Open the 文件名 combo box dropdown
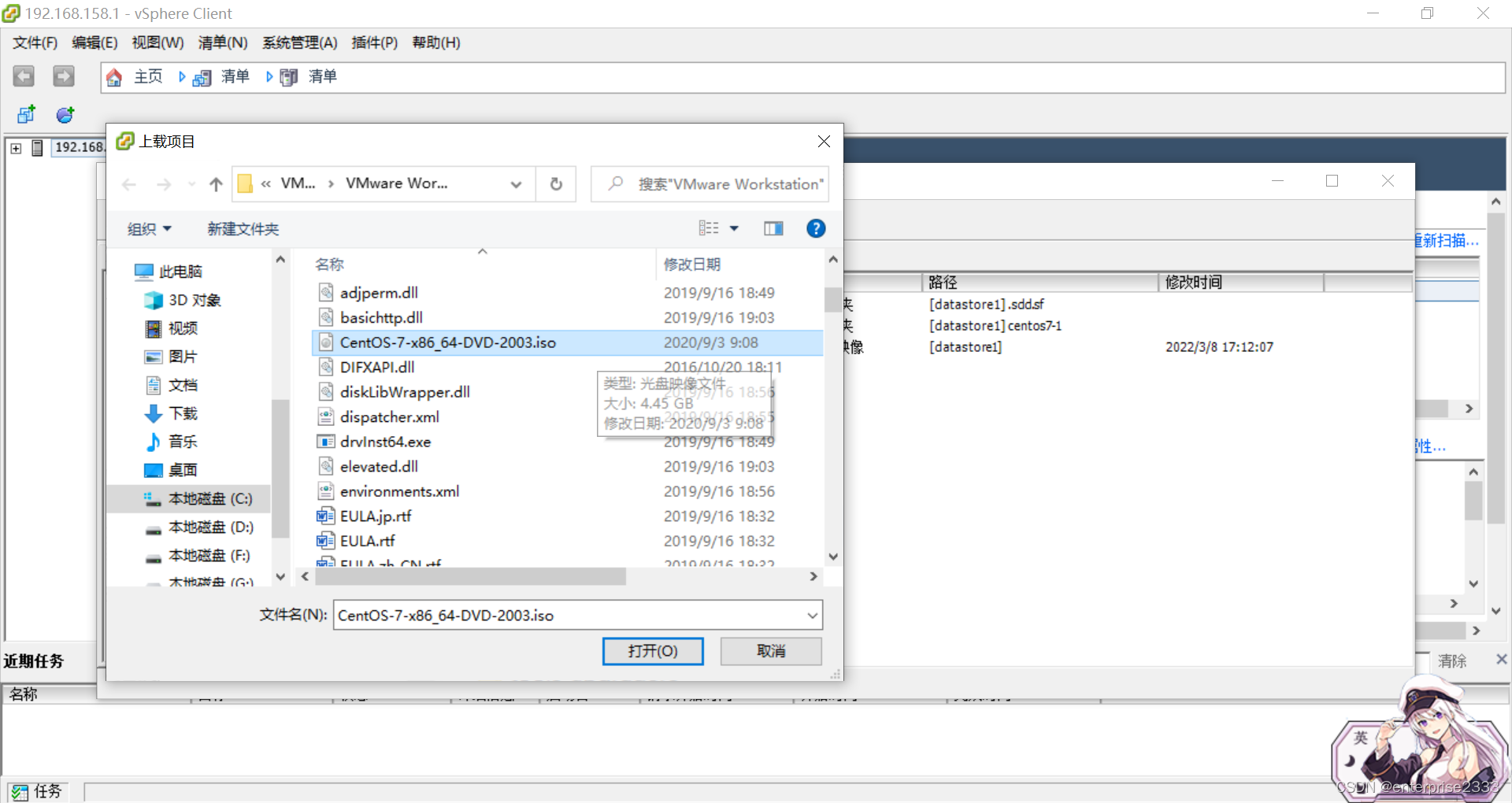The height and width of the screenshot is (803, 1512). point(812,616)
